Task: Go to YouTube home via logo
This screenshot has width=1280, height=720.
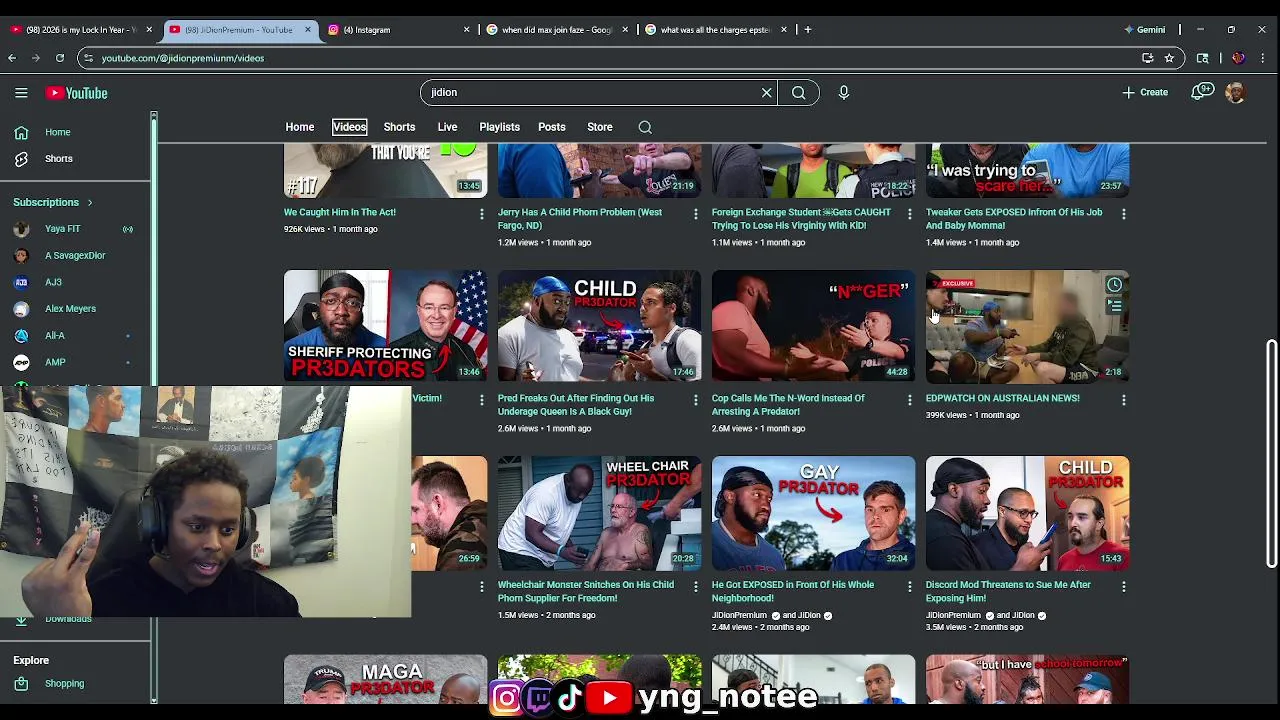Action: [x=77, y=93]
